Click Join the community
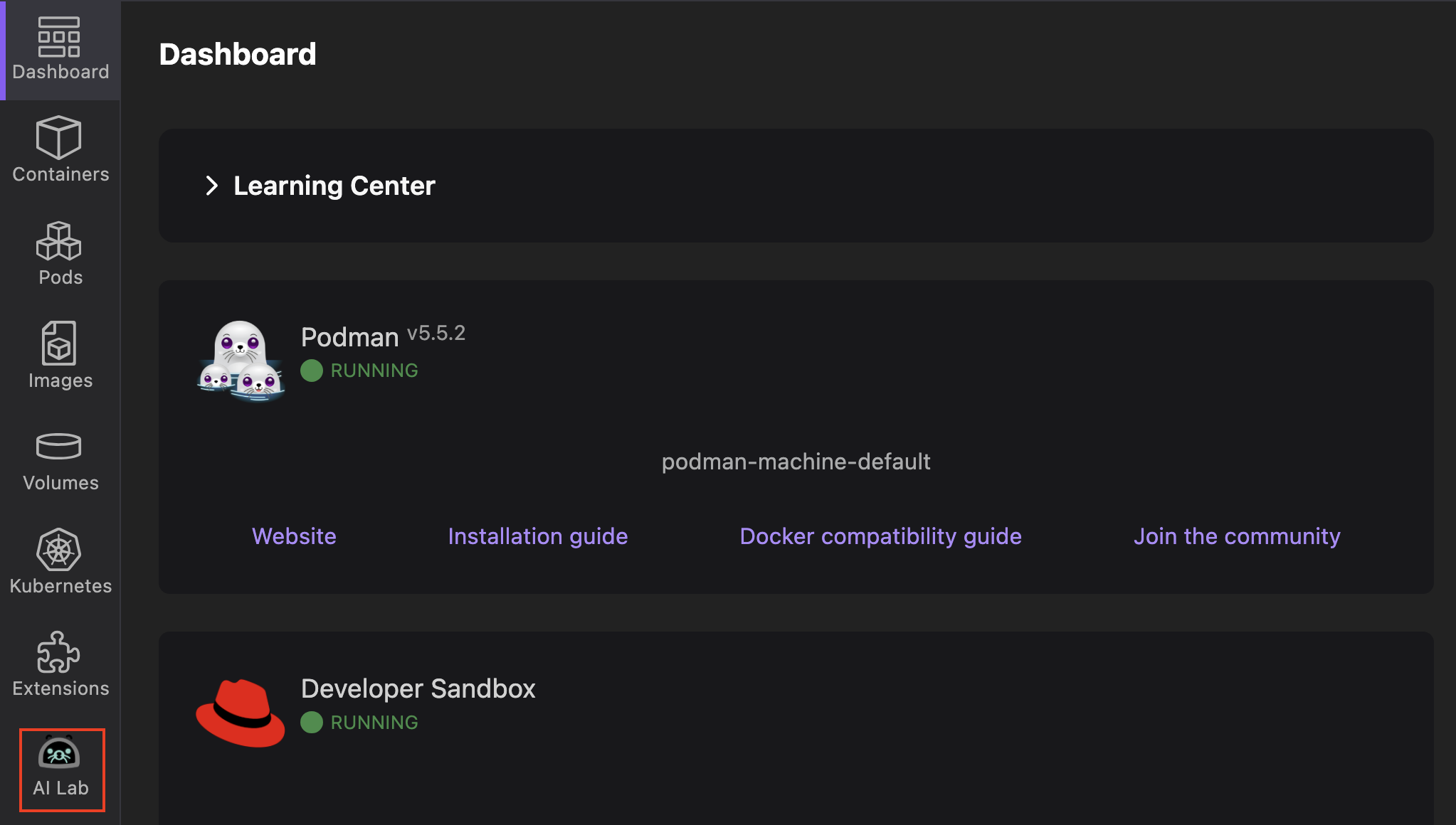Viewport: 1456px width, 825px height. [1237, 536]
